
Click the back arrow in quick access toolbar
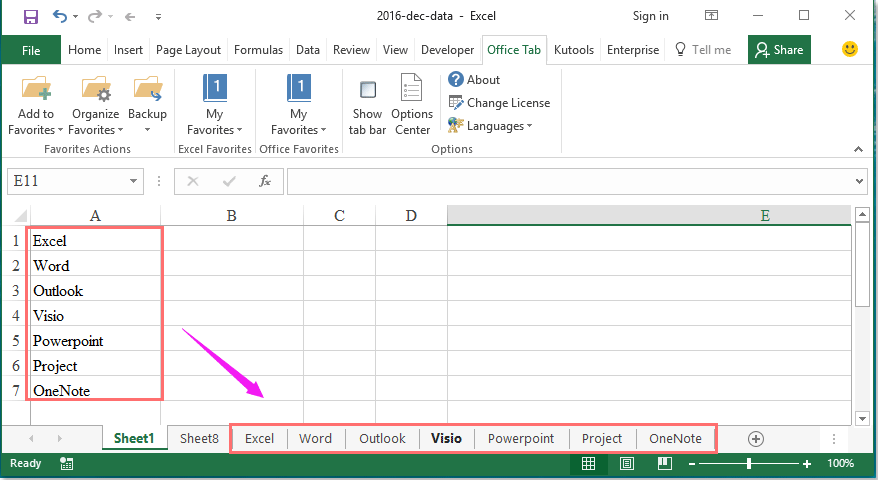(130, 17)
